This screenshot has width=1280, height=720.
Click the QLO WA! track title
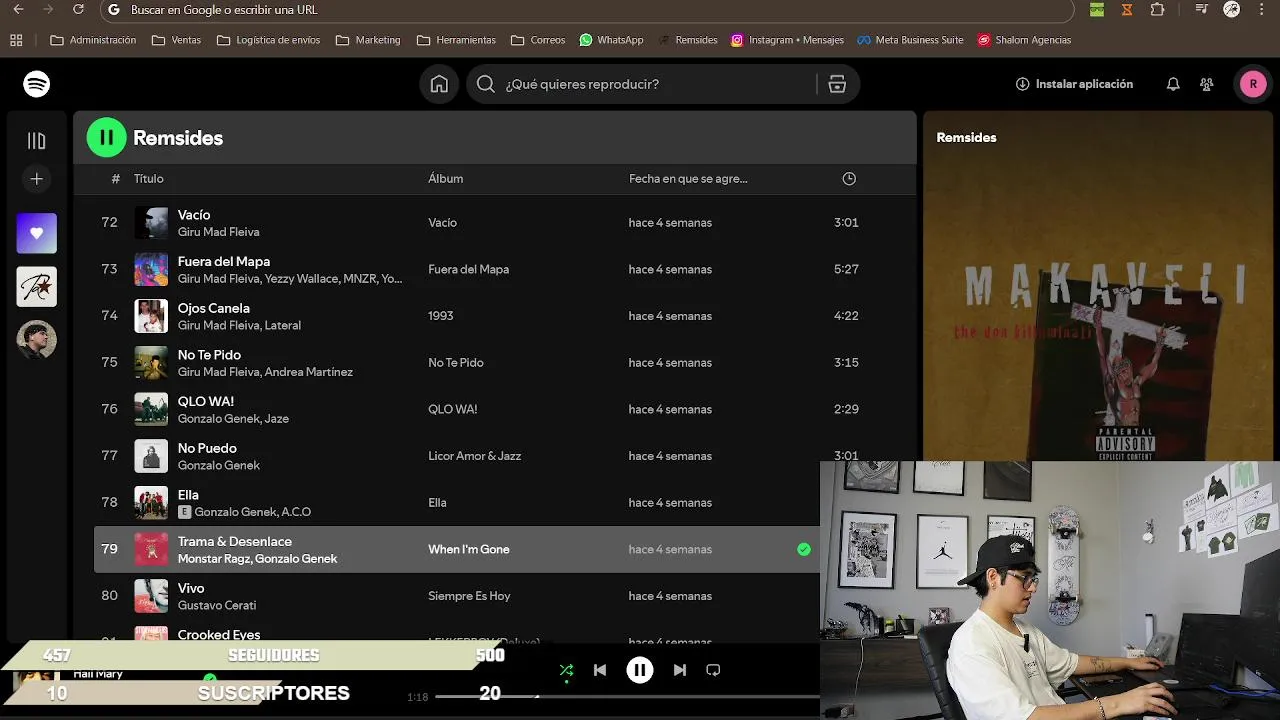click(206, 401)
